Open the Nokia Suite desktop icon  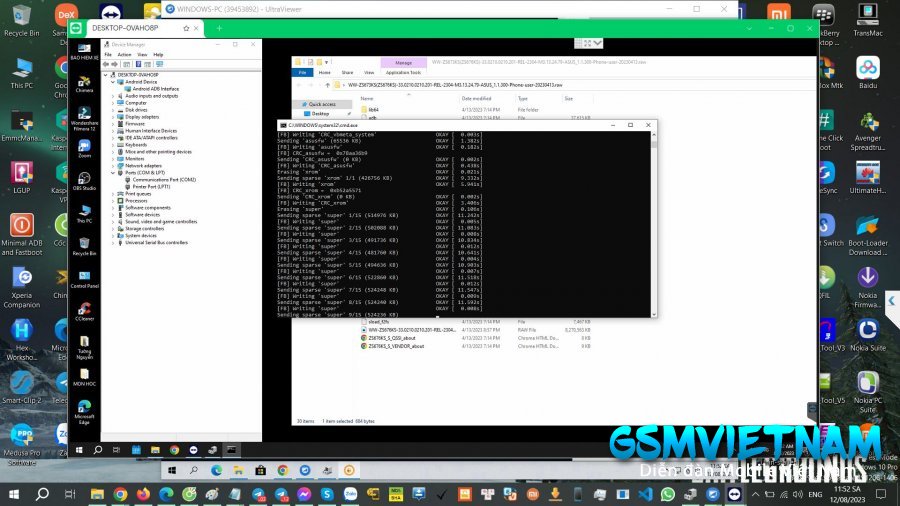click(867, 335)
